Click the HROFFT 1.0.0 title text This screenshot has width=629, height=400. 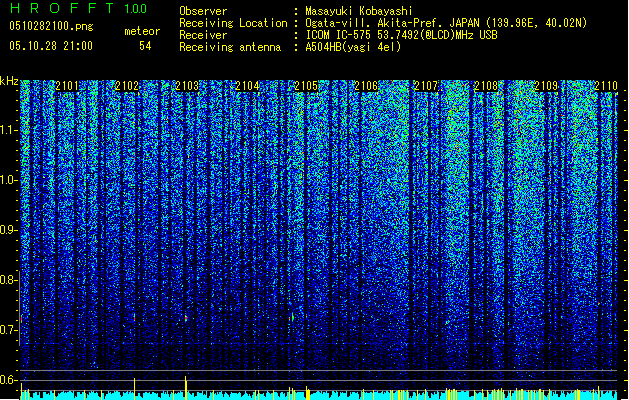(x=78, y=8)
